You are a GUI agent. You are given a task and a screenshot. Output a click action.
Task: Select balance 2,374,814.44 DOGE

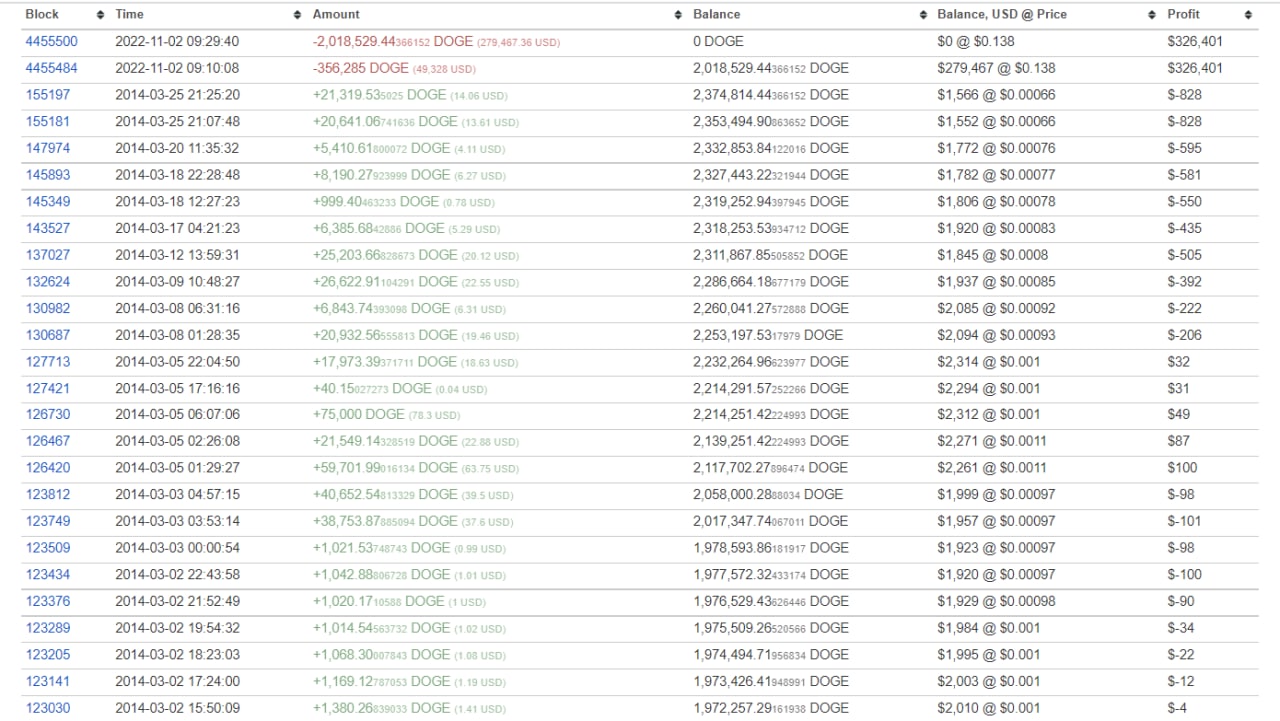point(771,95)
